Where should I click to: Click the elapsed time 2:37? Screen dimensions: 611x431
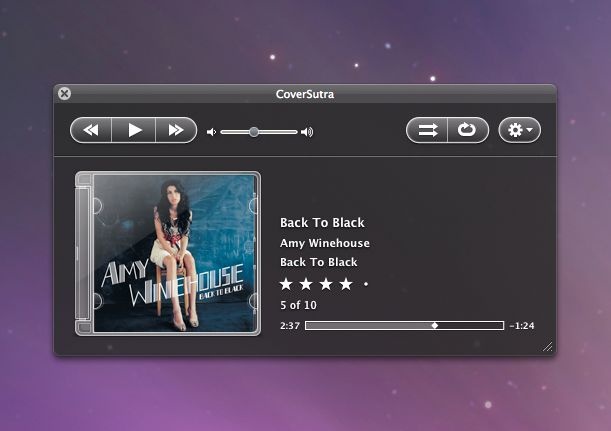coord(290,326)
